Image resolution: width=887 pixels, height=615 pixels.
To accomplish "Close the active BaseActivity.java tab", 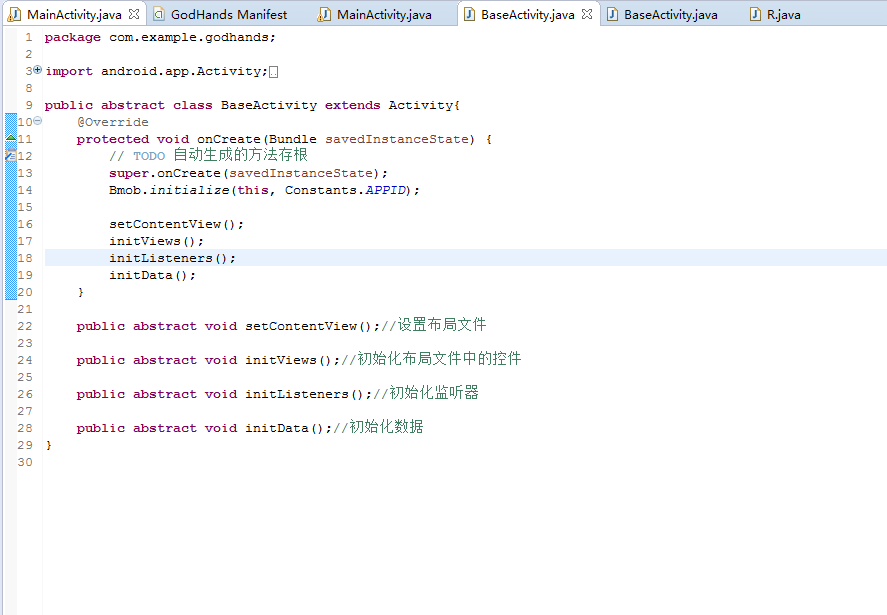I will pyautogui.click(x=587, y=15).
